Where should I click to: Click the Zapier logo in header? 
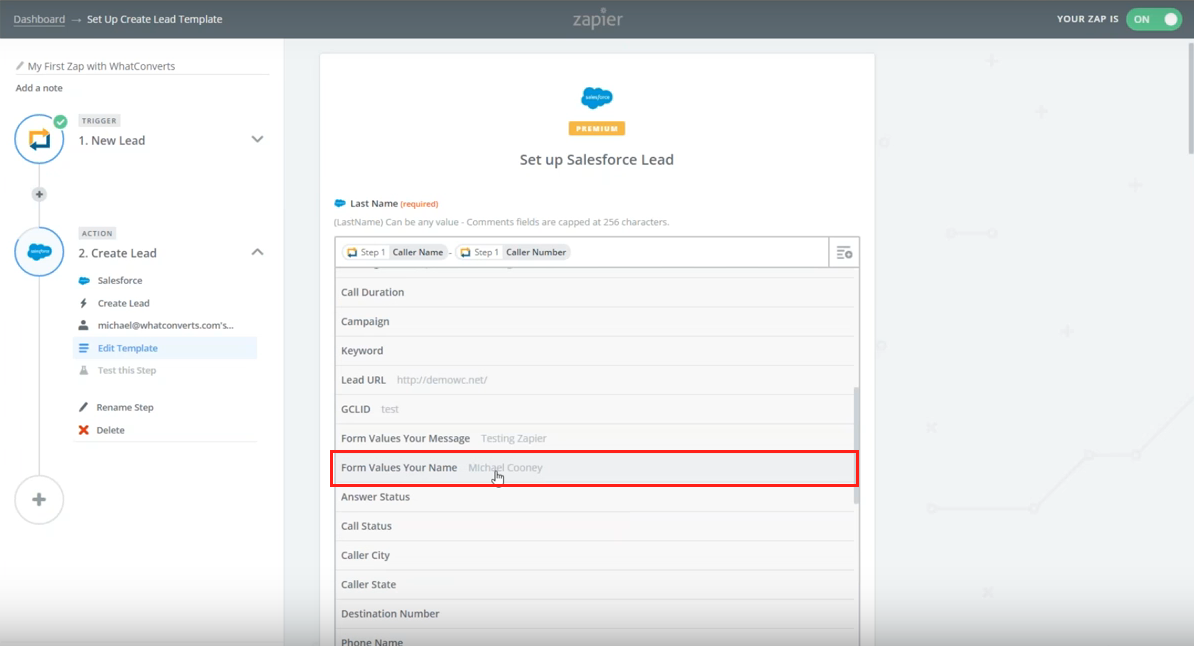[598, 19]
